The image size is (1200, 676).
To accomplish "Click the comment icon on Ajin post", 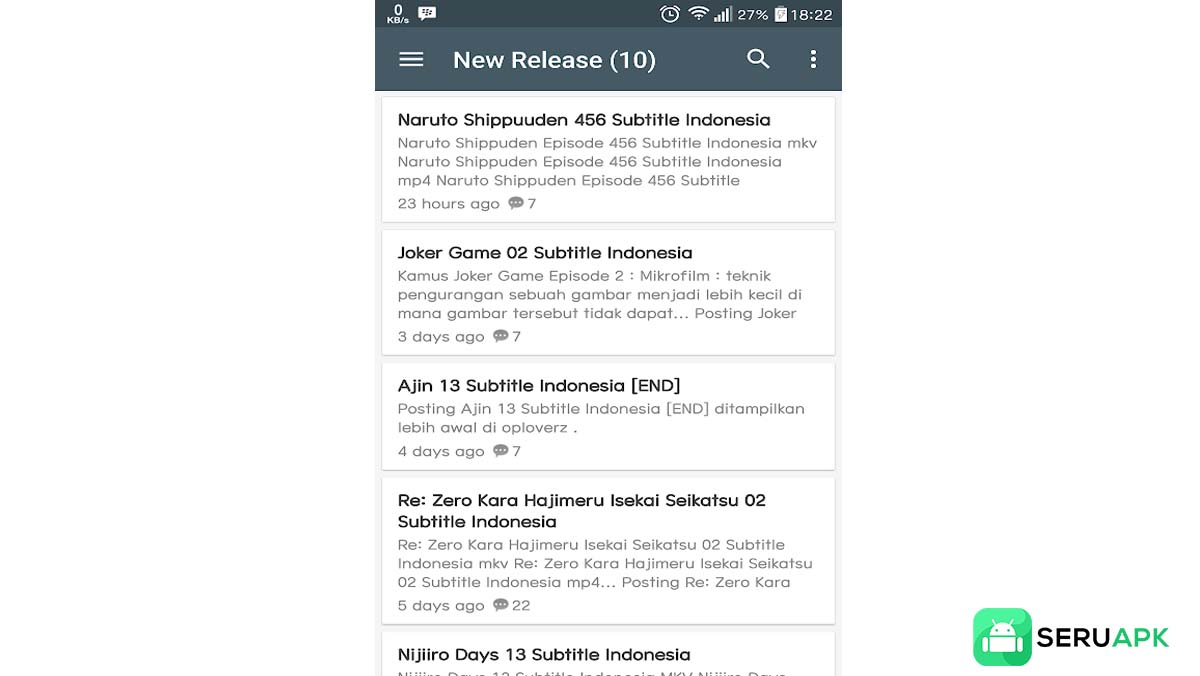I will click(501, 451).
